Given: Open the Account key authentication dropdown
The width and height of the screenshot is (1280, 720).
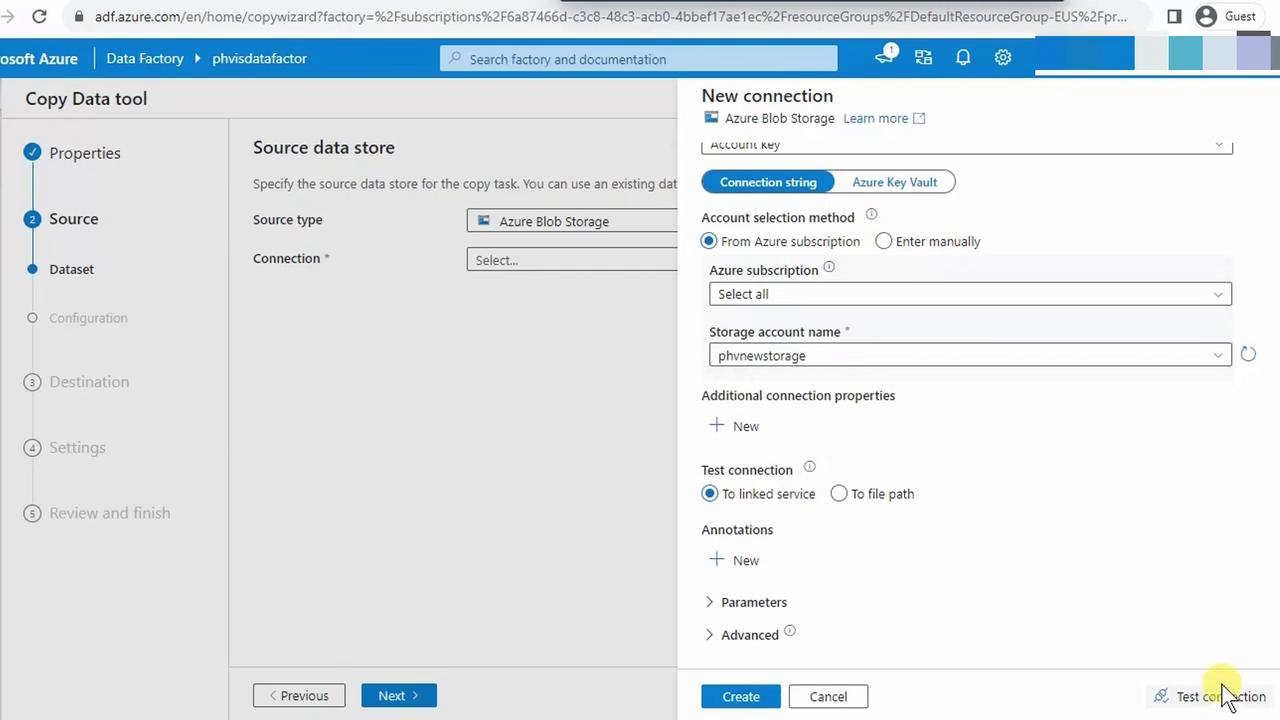Looking at the screenshot, I should pos(967,145).
